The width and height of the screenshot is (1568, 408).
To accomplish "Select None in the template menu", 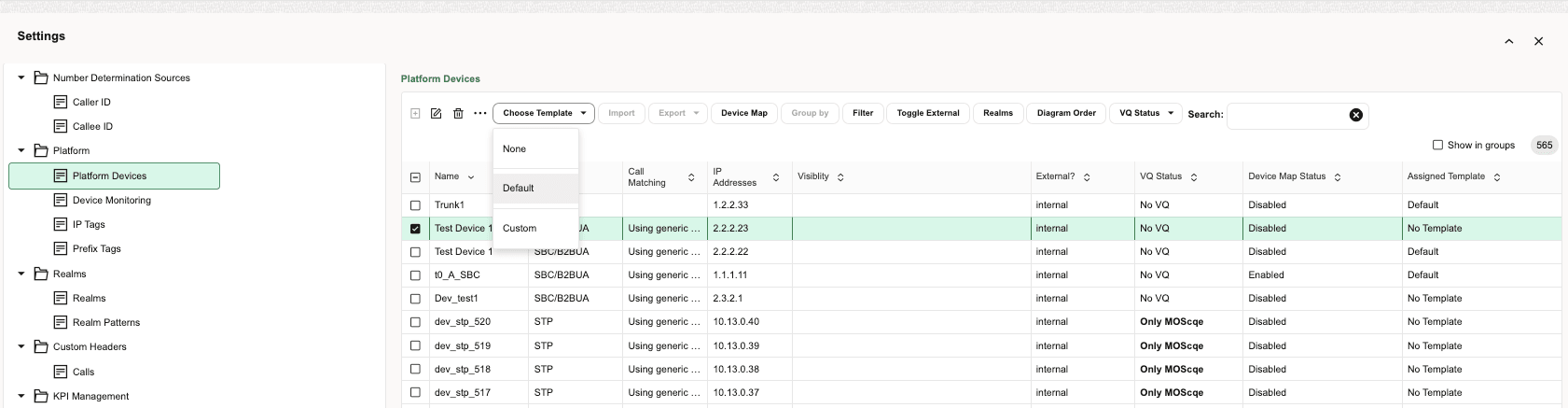I will [x=535, y=148].
